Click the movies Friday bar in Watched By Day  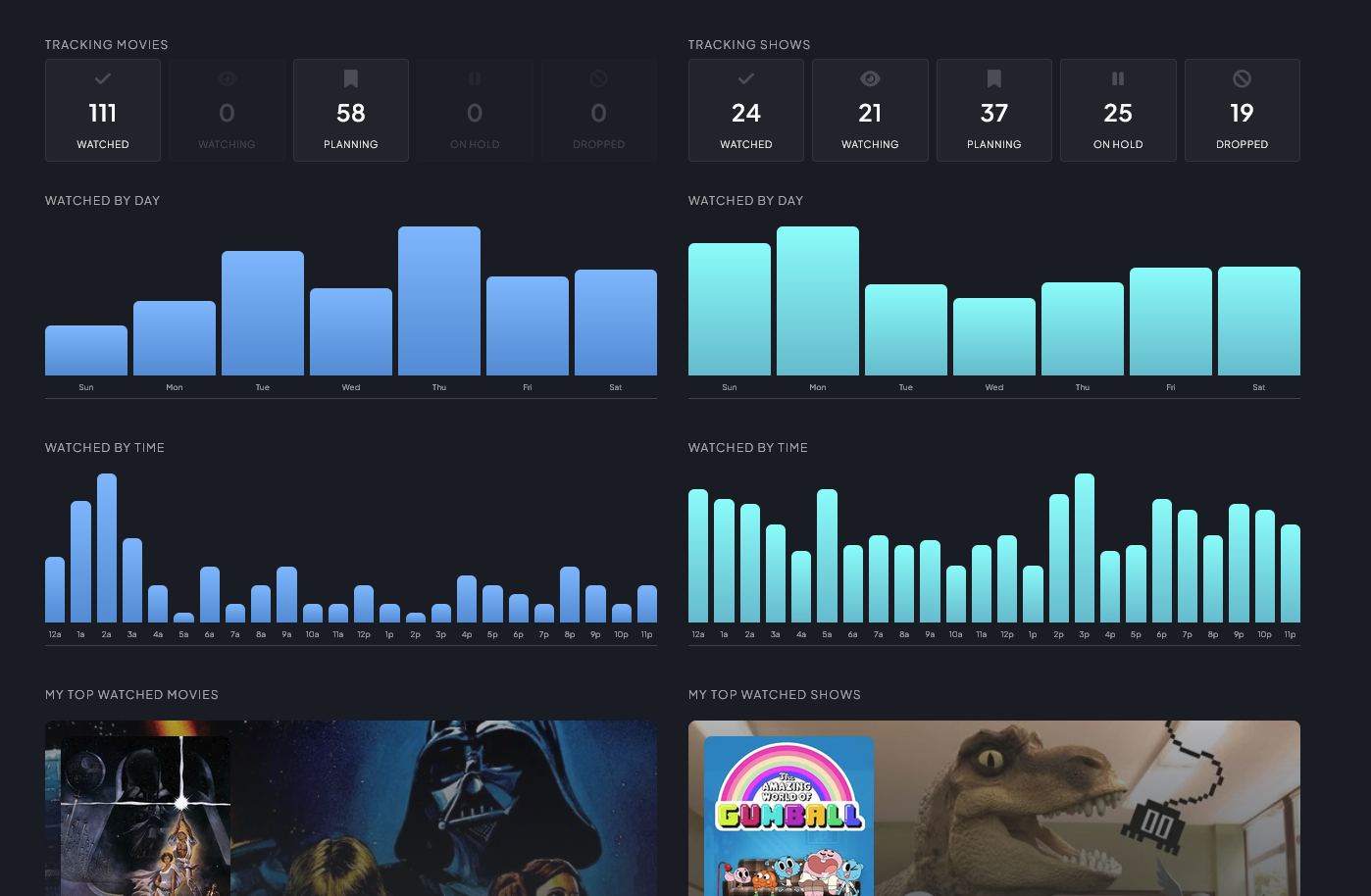pyautogui.click(x=528, y=326)
